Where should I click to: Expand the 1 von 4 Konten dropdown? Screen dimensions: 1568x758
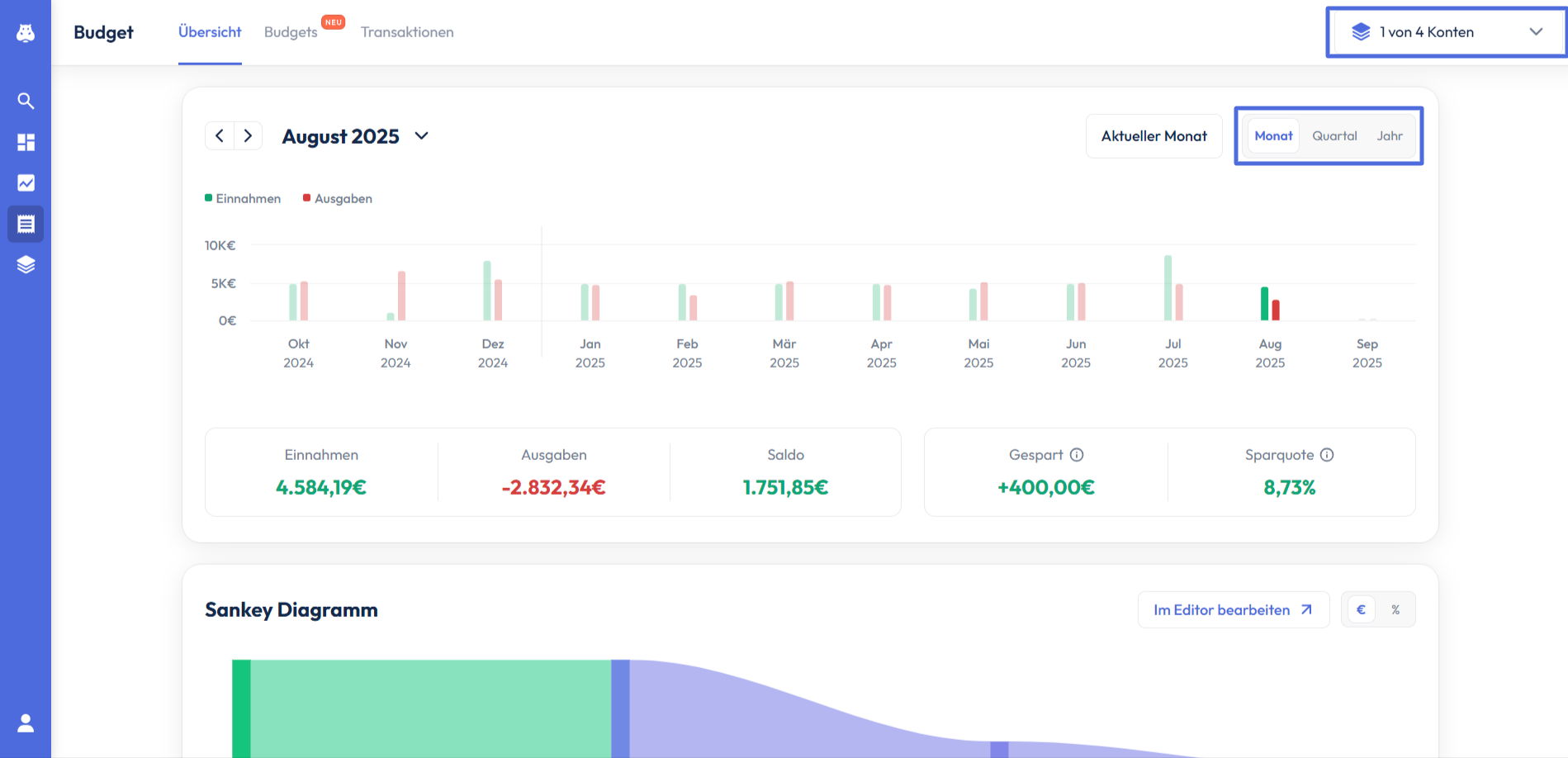coord(1446,32)
